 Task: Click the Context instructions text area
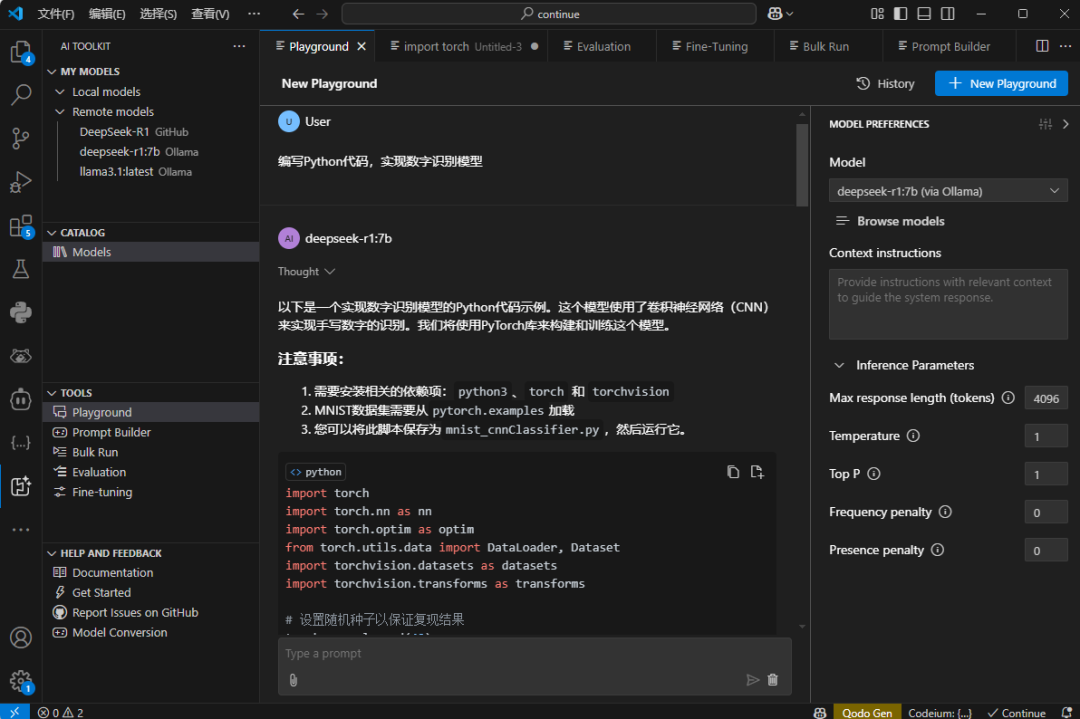[948, 304]
